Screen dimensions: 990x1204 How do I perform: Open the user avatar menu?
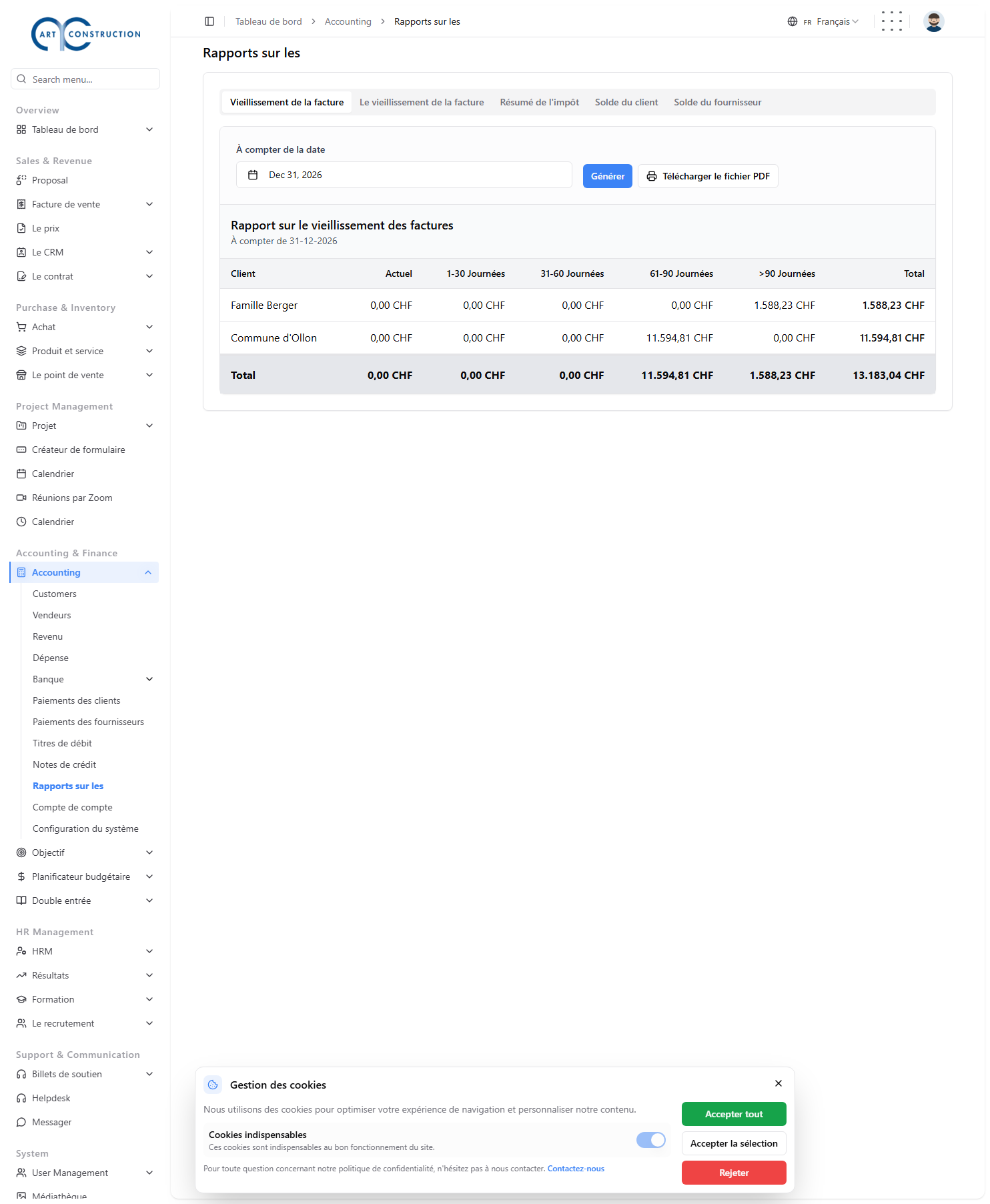pyautogui.click(x=934, y=21)
